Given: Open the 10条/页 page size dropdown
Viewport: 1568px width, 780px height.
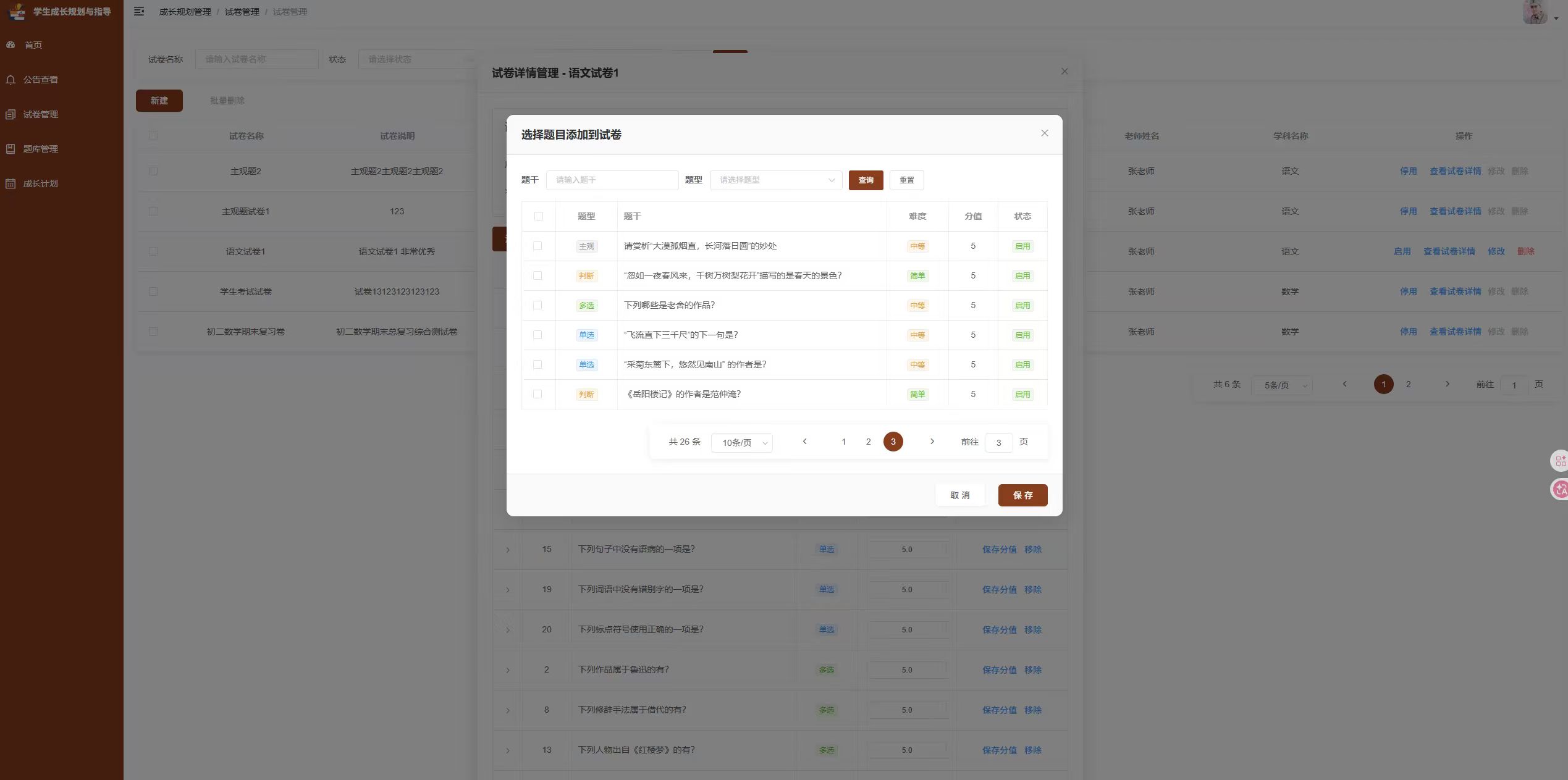Looking at the screenshot, I should [742, 443].
